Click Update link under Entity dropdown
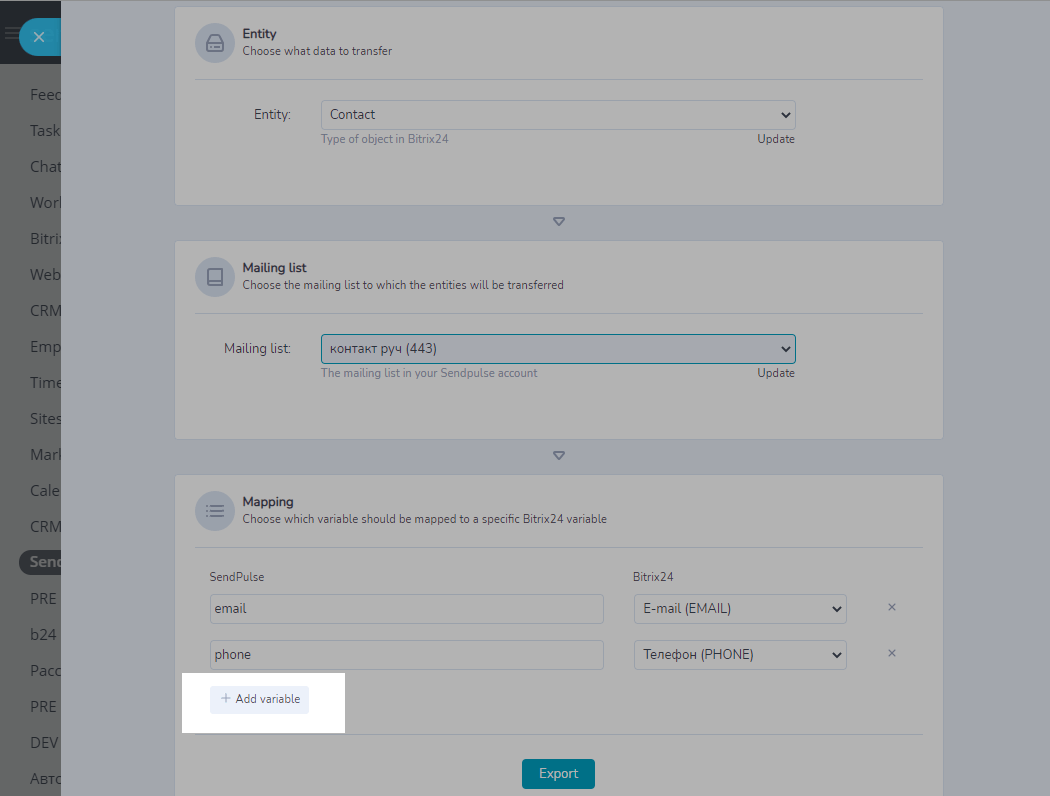This screenshot has width=1050, height=796. (775, 139)
